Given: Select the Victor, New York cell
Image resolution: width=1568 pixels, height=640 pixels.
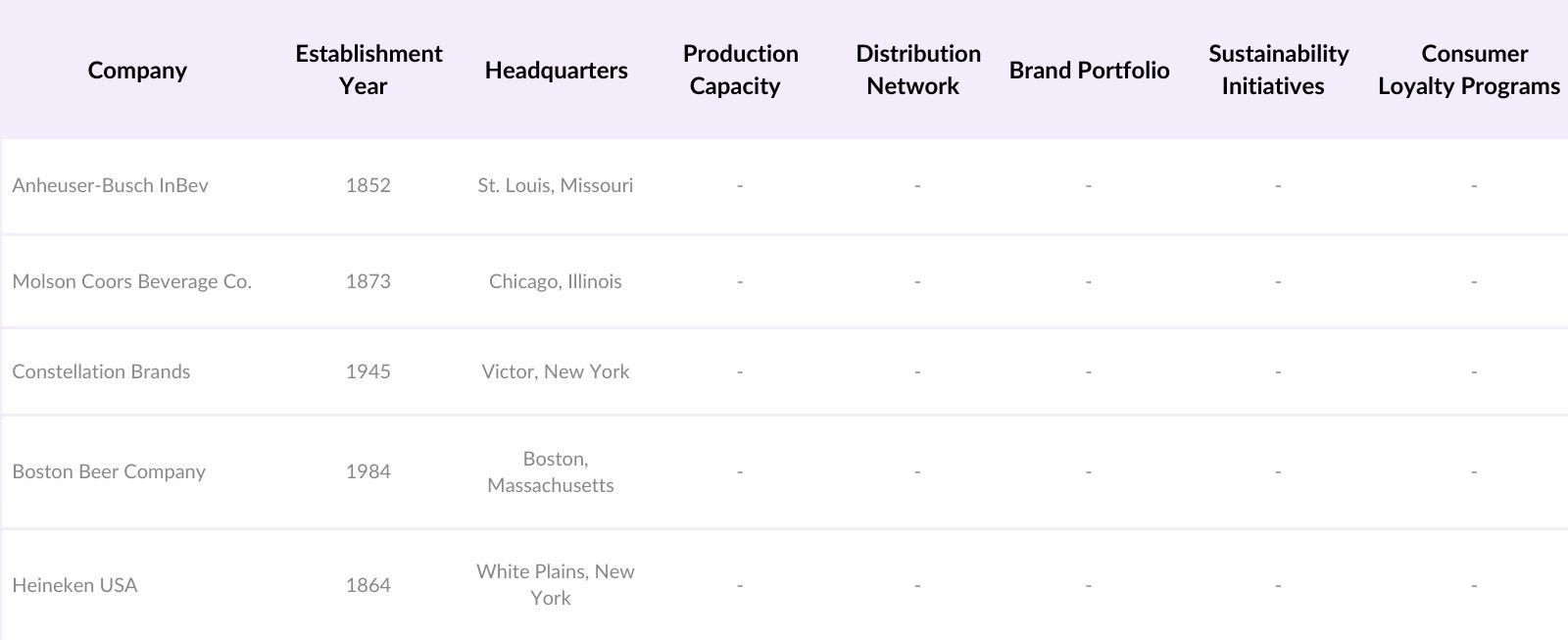Looking at the screenshot, I should pos(555,371).
